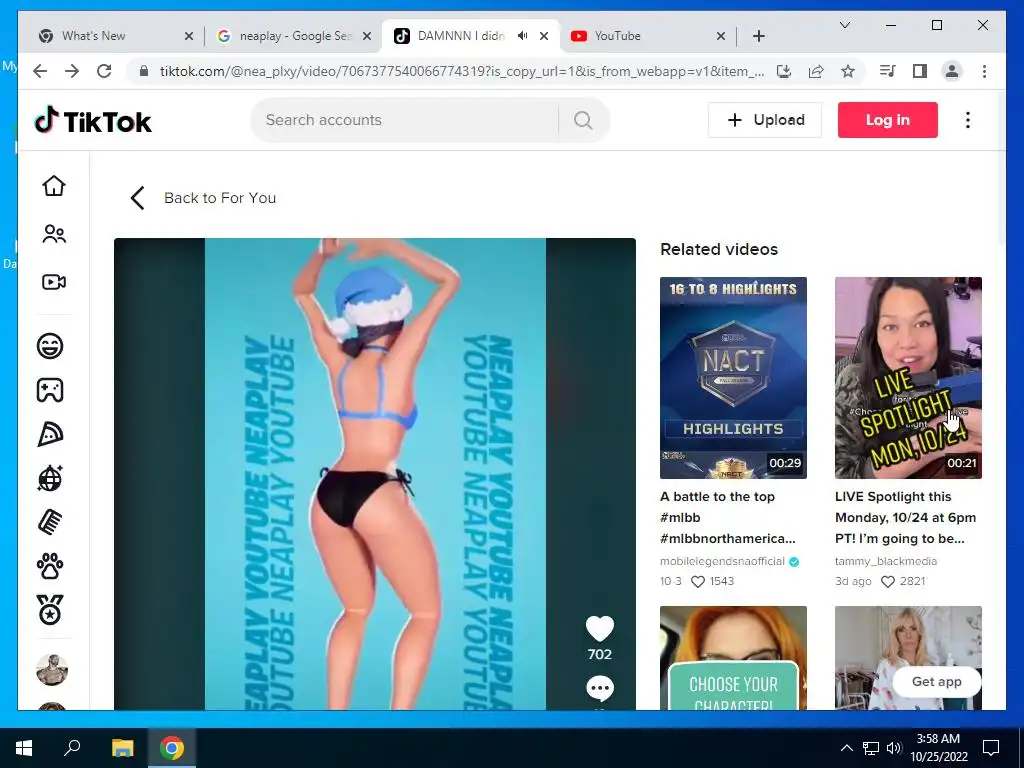The image size is (1024, 768).
Task: Open the Chrome profile avatar icon
Action: coord(952,71)
